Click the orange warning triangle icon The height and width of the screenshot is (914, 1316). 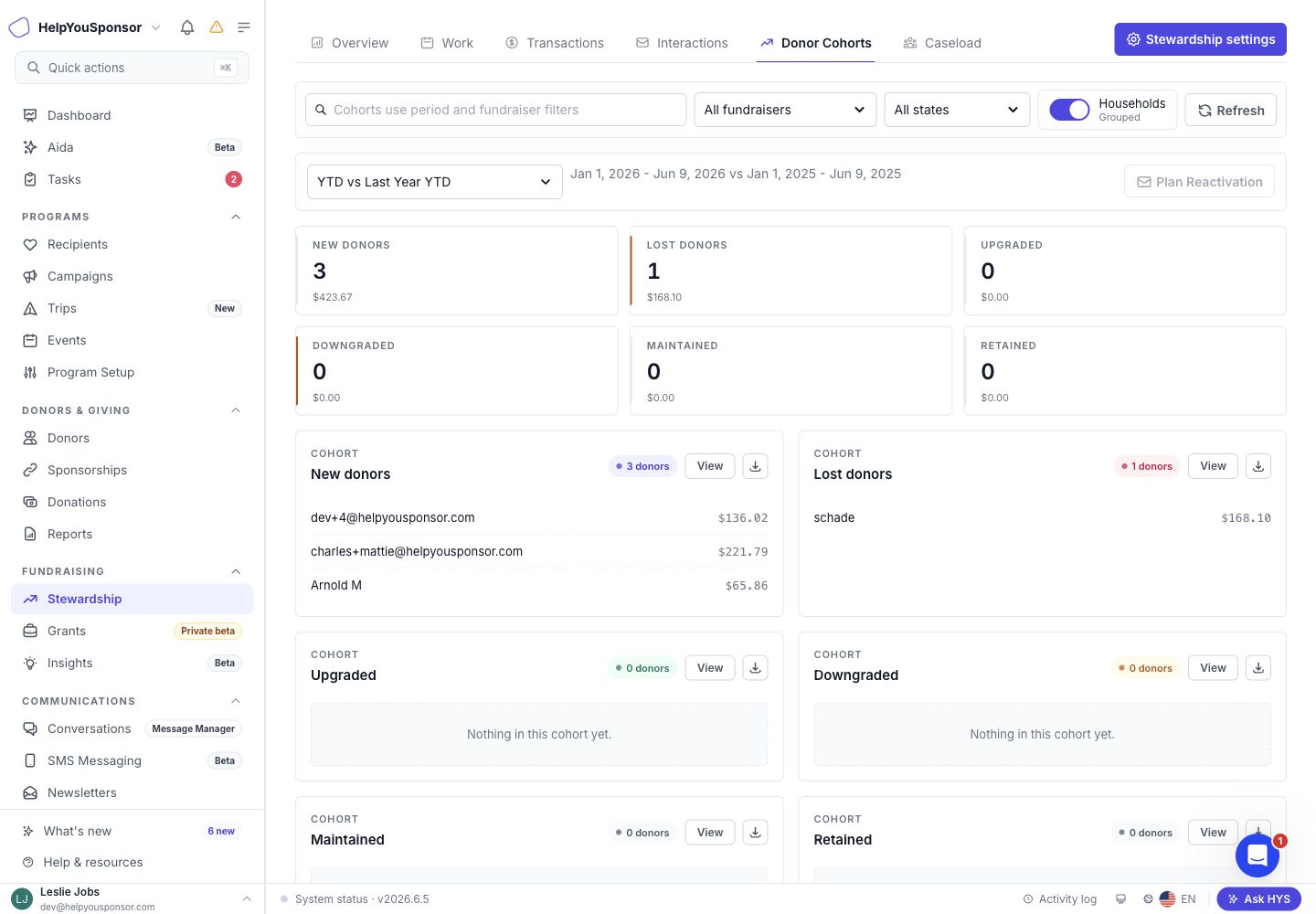tap(217, 27)
